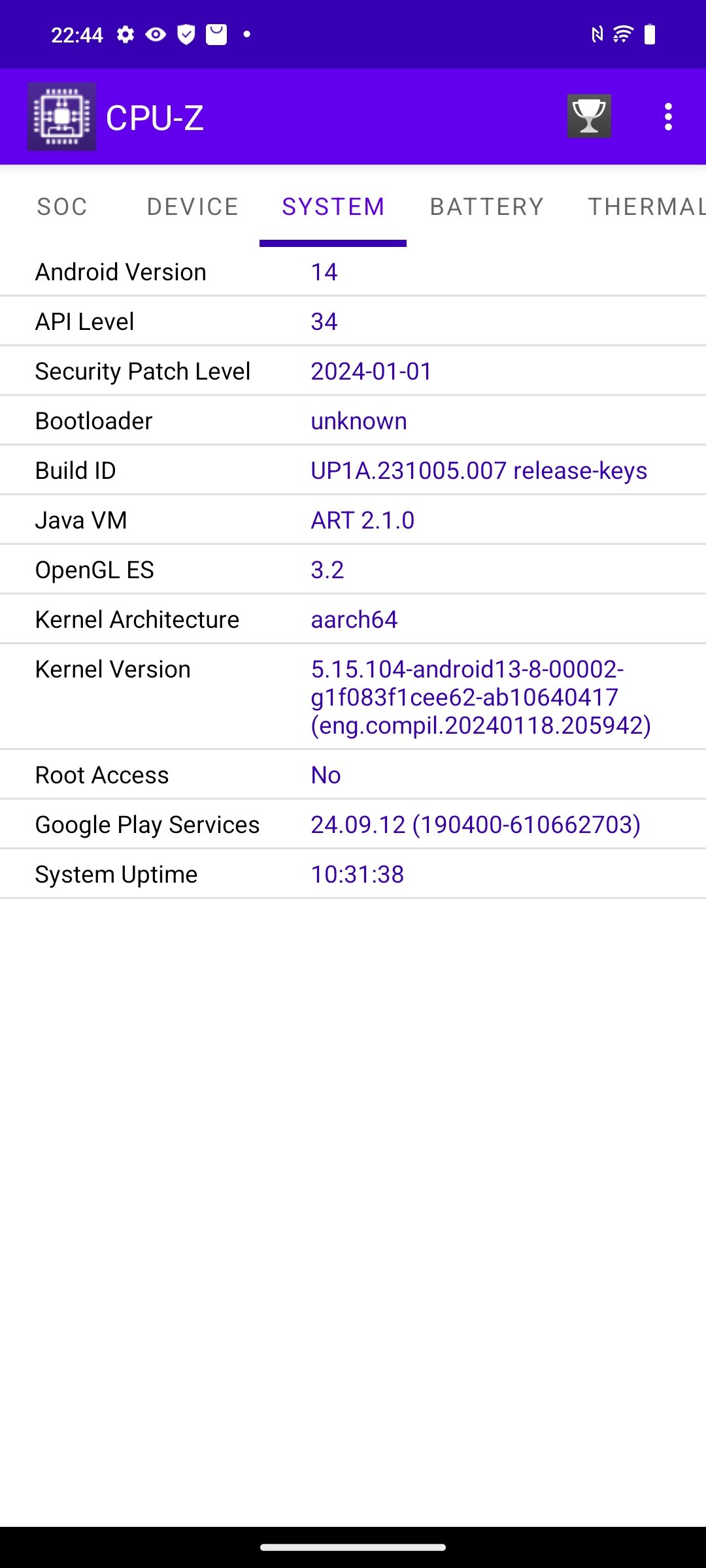Switch to the THERMAL tab
The height and width of the screenshot is (1568, 706).
point(646,206)
